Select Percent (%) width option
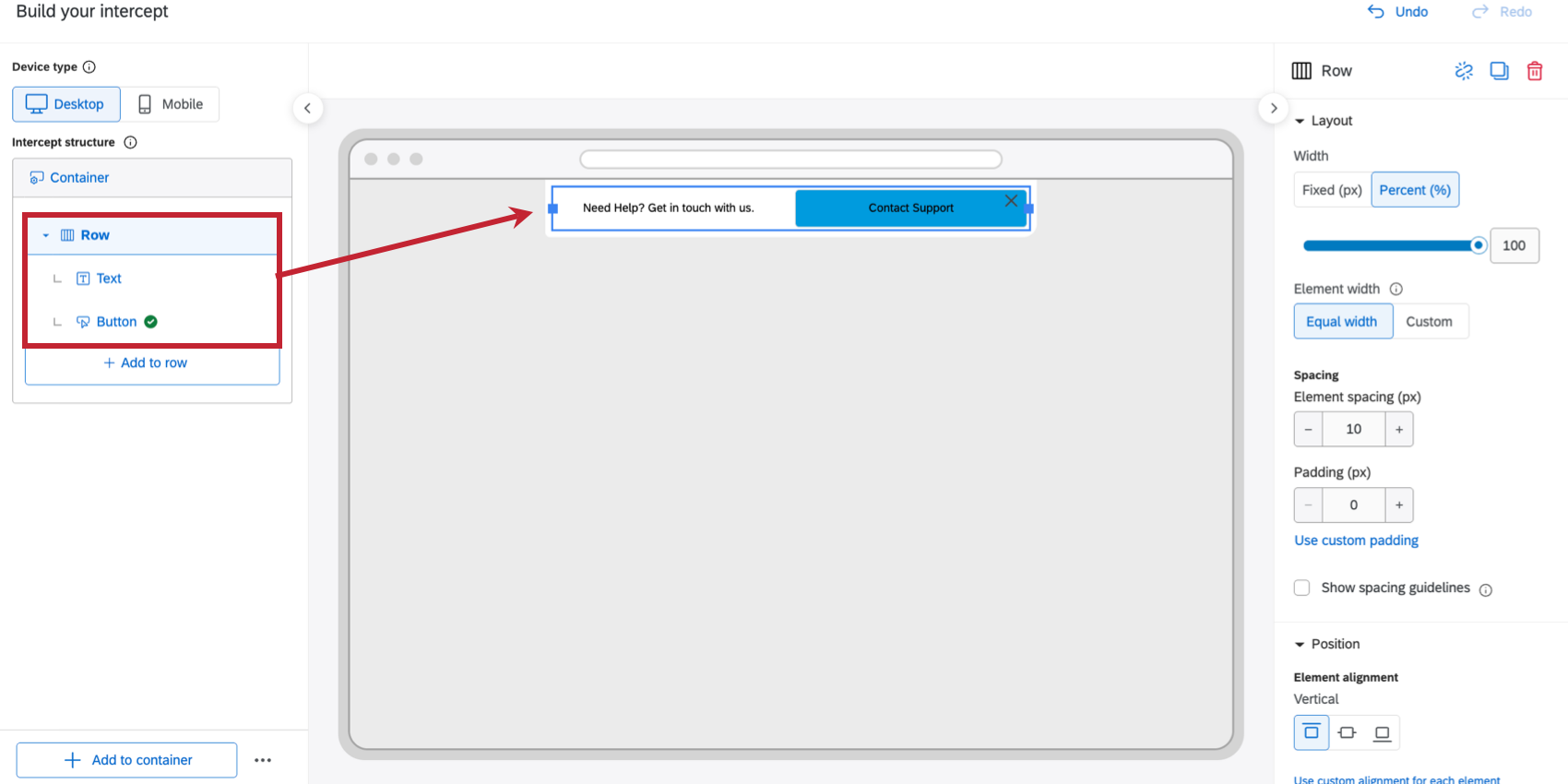Viewport: 1568px width, 784px height. pyautogui.click(x=1415, y=190)
